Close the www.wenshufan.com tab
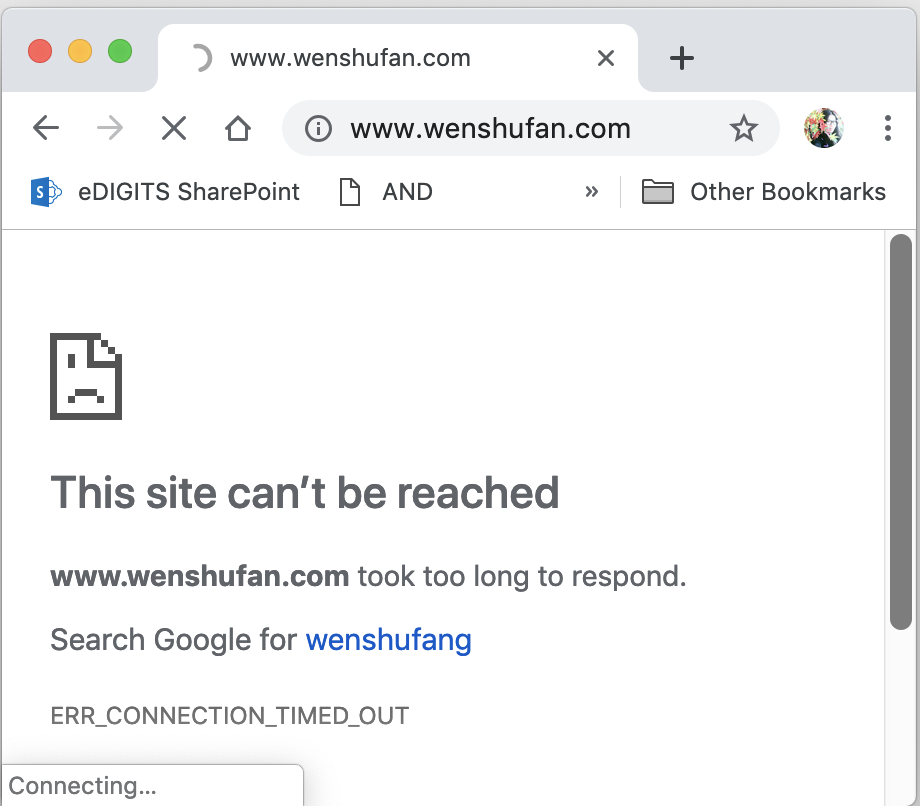Viewport: 920px width, 806px height. tap(605, 58)
